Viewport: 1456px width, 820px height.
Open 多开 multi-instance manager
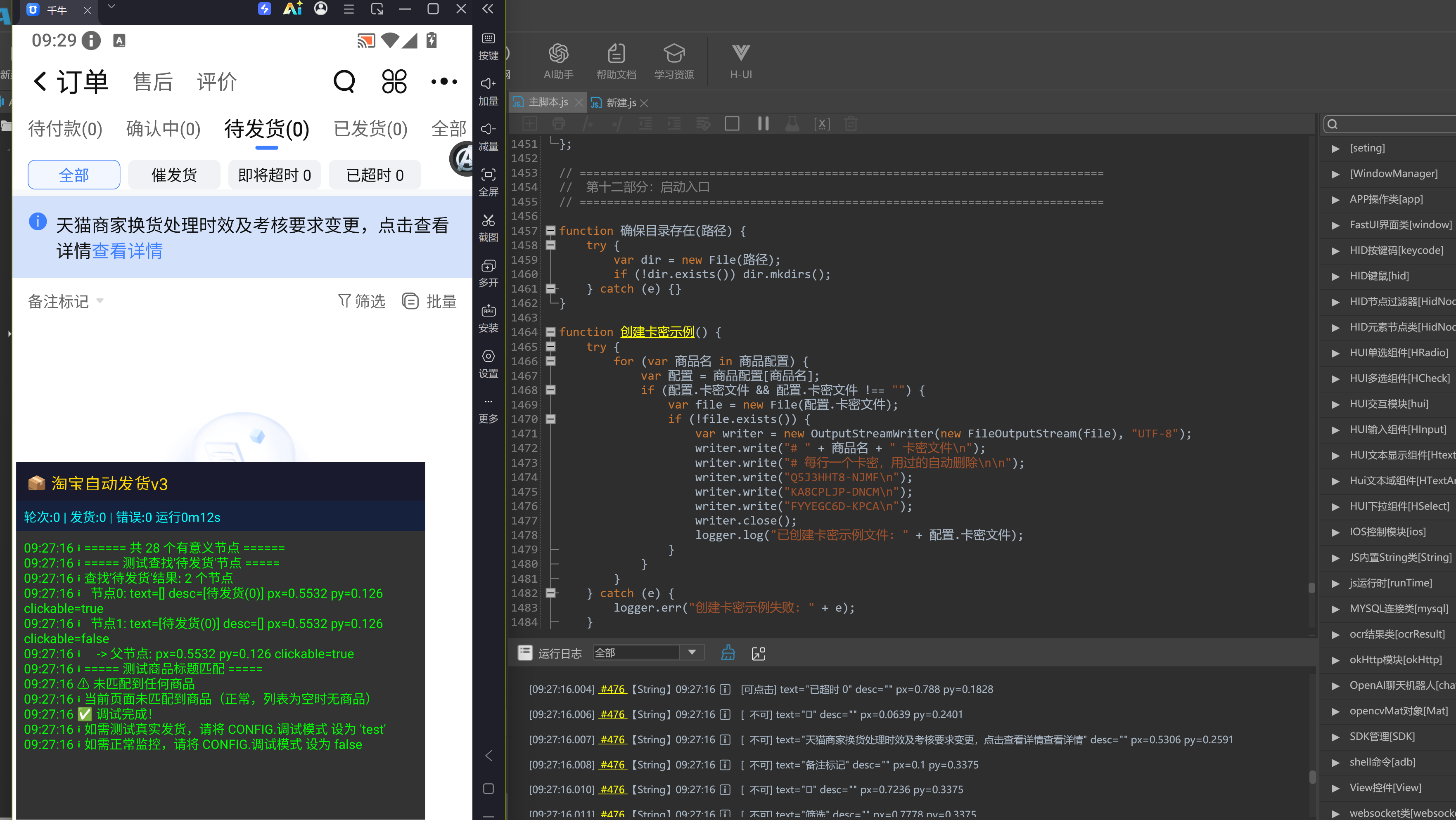point(488,273)
